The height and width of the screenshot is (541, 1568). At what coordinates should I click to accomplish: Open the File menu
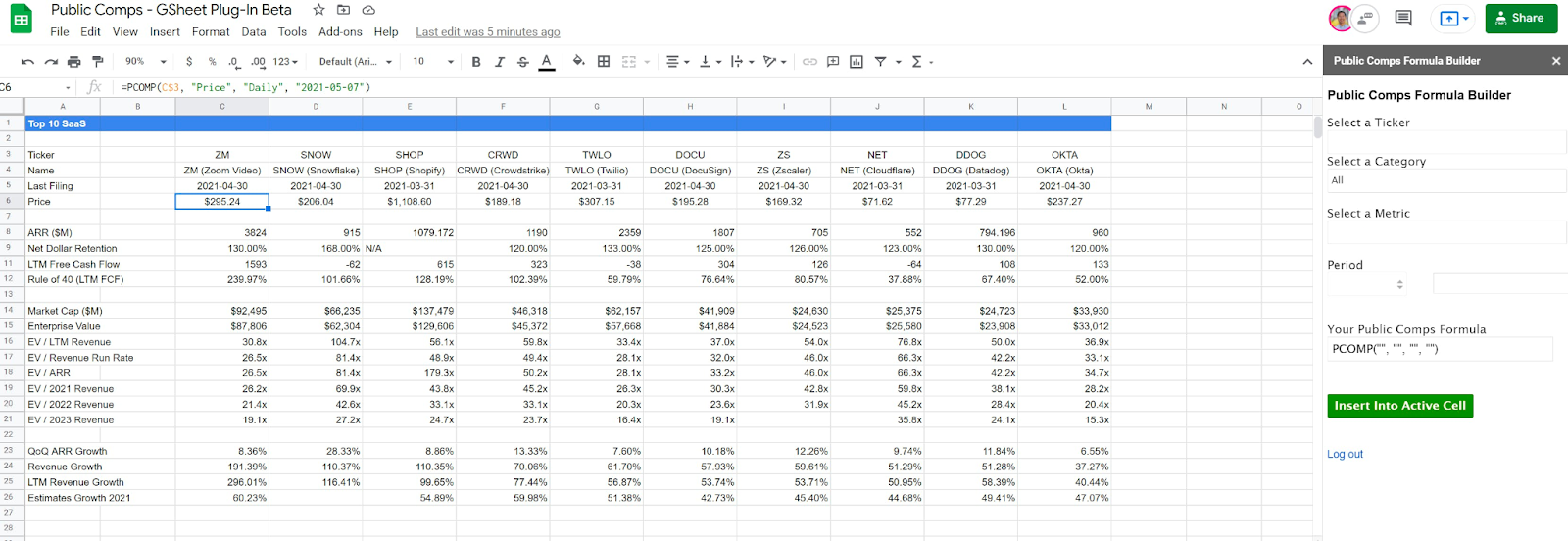coord(60,31)
